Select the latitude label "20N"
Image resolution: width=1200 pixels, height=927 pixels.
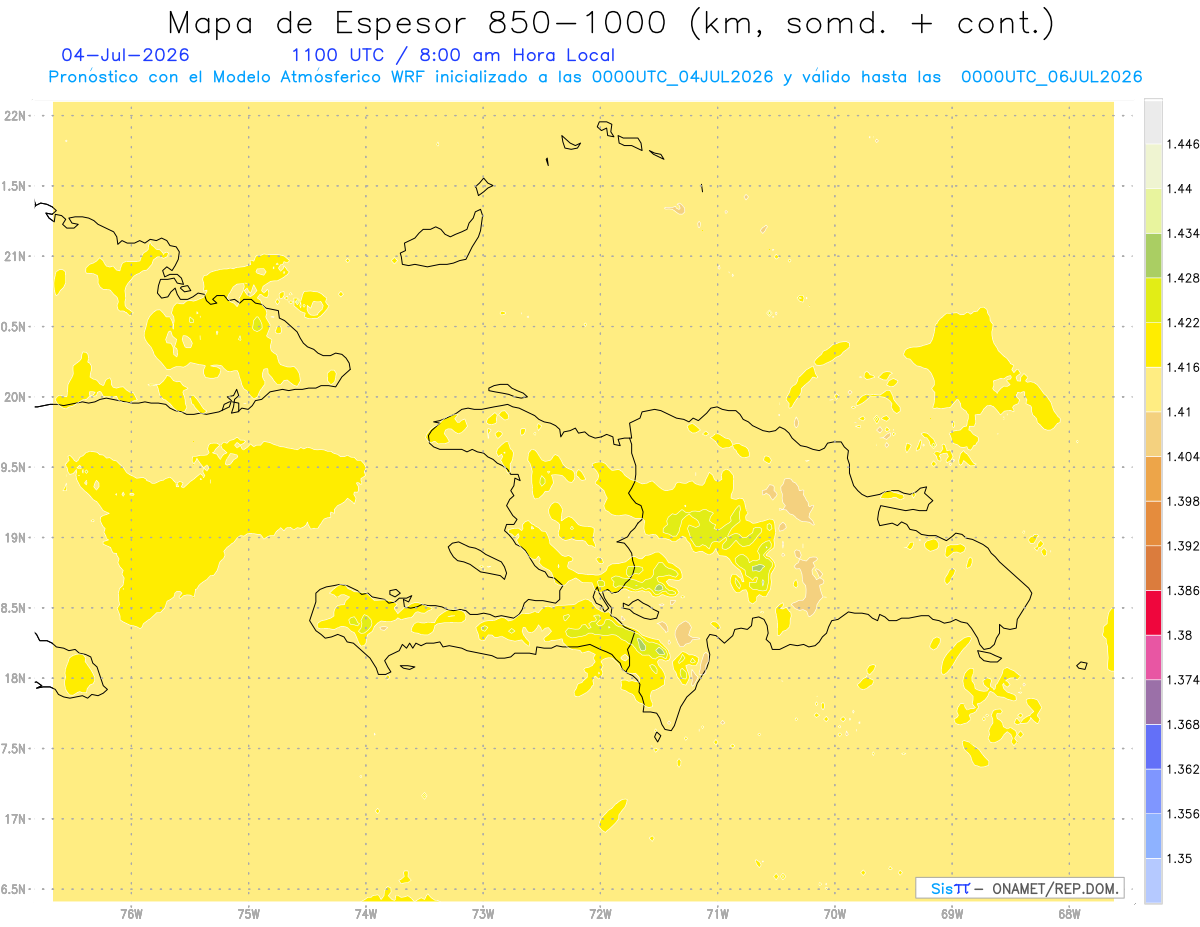pos(16,397)
